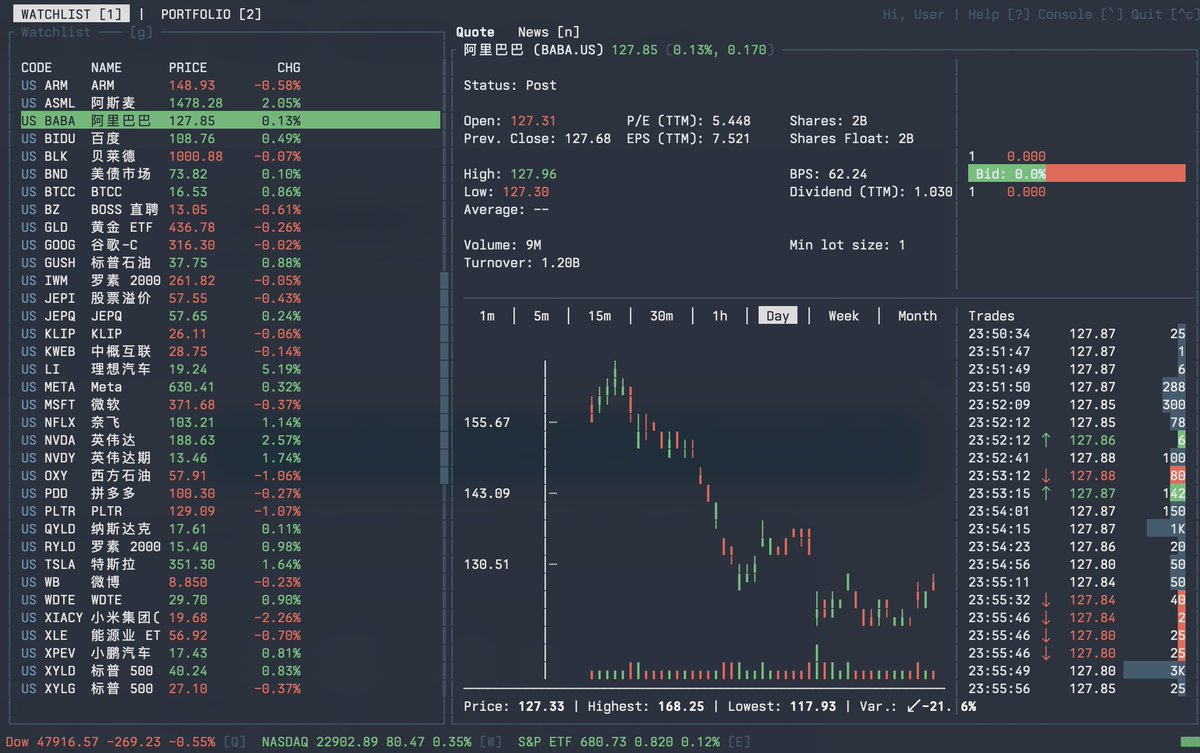Screen dimensions: 1200x753
Task: Select the MSFT row in watchlist
Action: [230, 405]
